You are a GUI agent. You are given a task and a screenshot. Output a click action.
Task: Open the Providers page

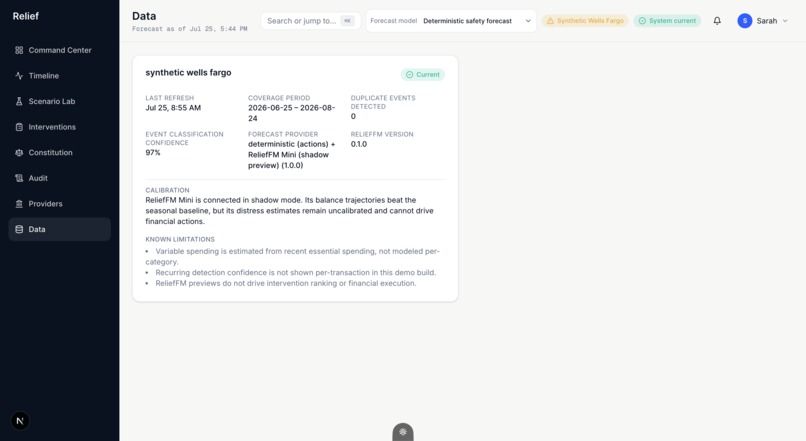click(x=60, y=204)
